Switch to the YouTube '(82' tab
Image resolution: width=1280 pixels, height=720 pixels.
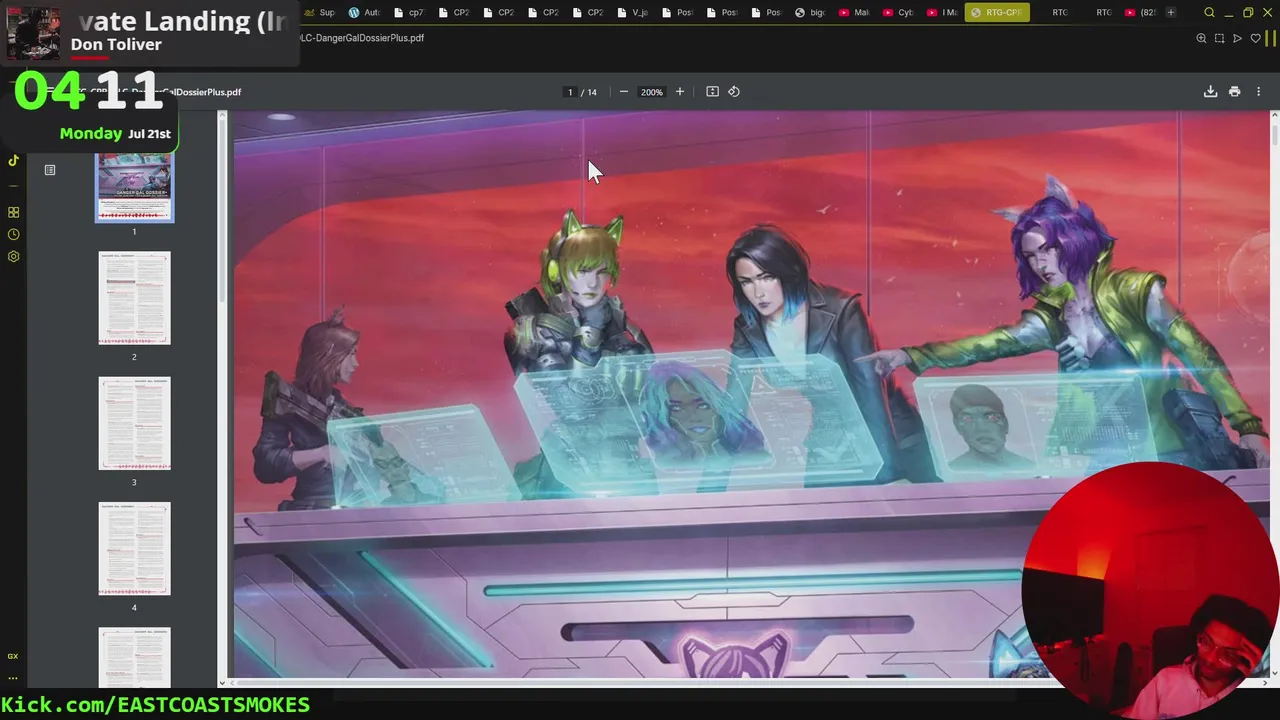point(1141,12)
